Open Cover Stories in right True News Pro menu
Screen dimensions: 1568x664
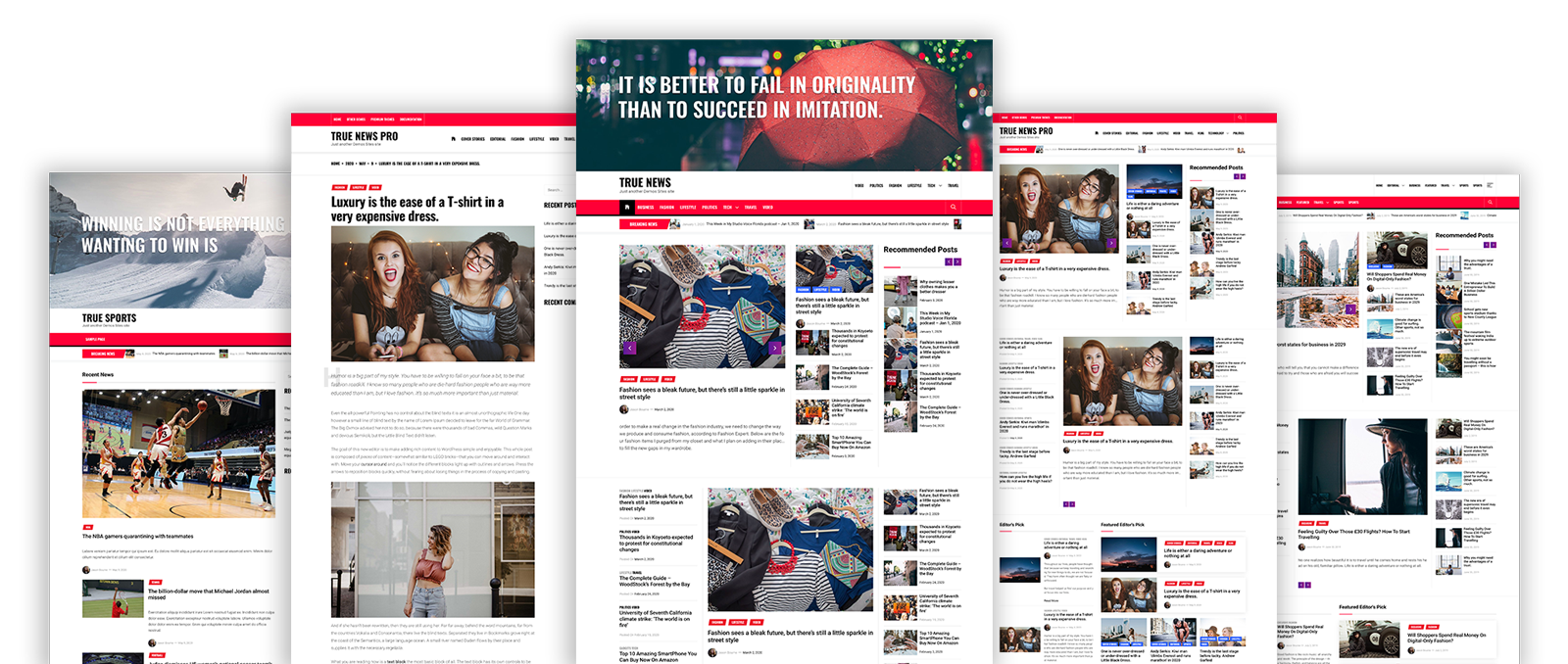(1112, 133)
